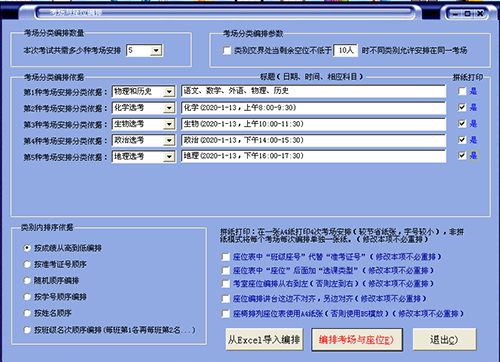Edit the 化学 exam title field
500x362 pixels.
(x=313, y=108)
